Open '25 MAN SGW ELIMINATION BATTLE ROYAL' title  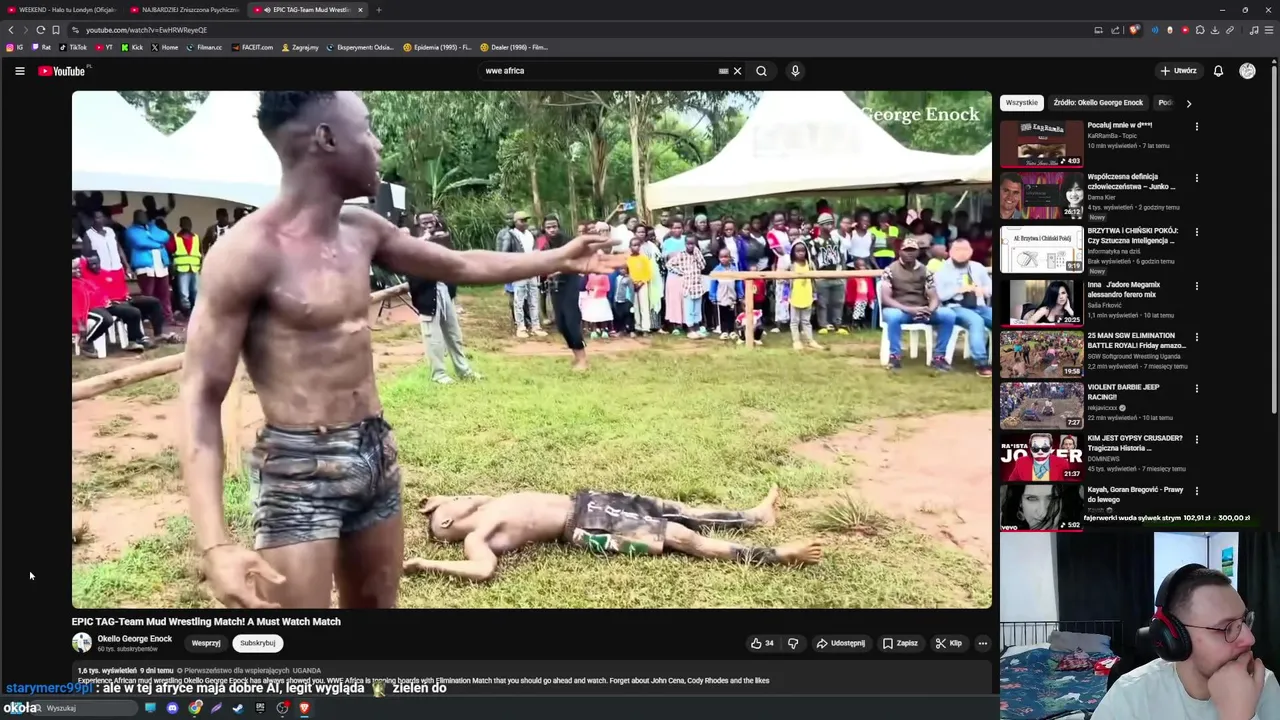1137,341
